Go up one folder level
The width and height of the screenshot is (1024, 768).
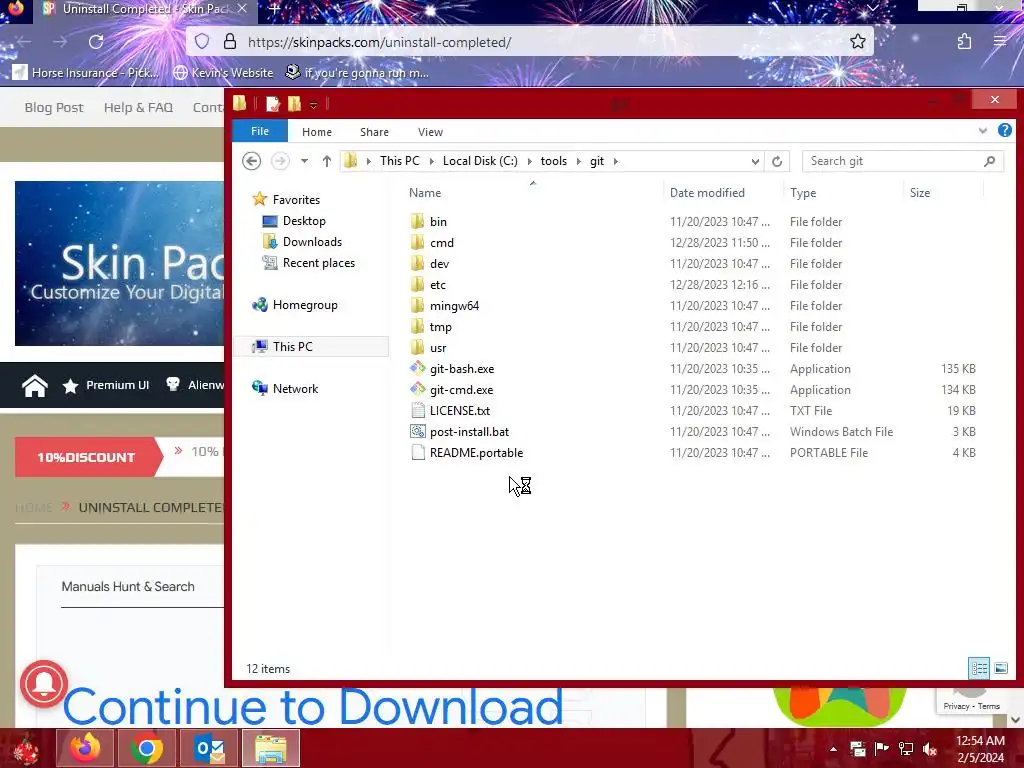(327, 161)
